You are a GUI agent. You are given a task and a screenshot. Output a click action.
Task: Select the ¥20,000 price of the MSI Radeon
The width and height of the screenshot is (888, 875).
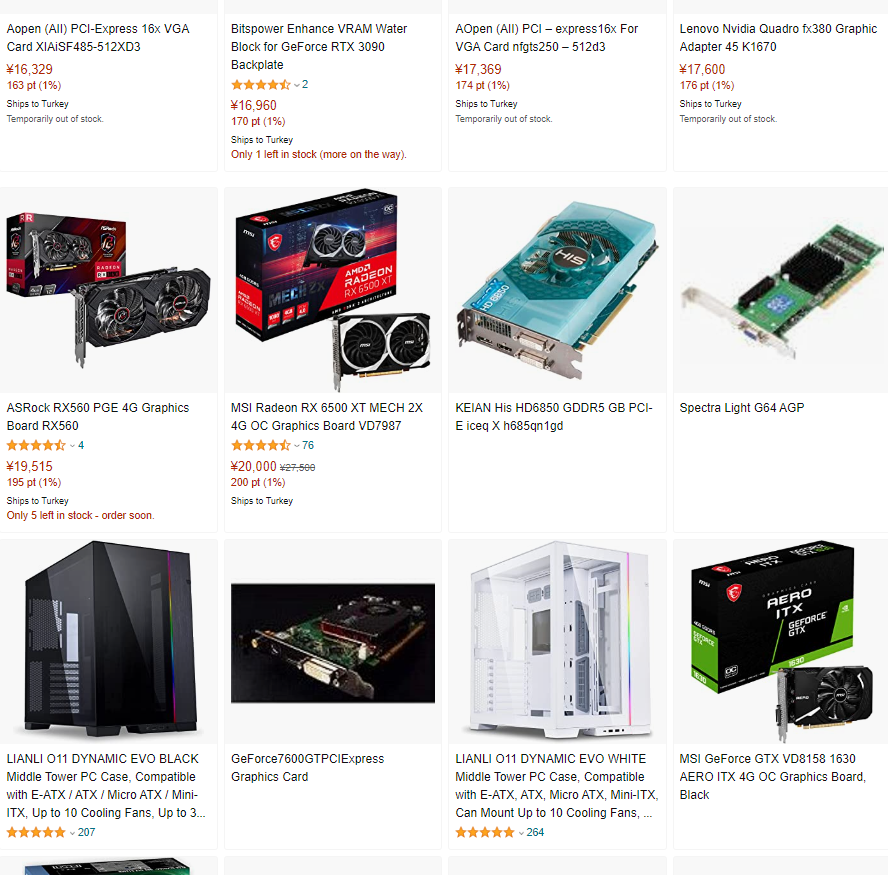click(x=253, y=467)
